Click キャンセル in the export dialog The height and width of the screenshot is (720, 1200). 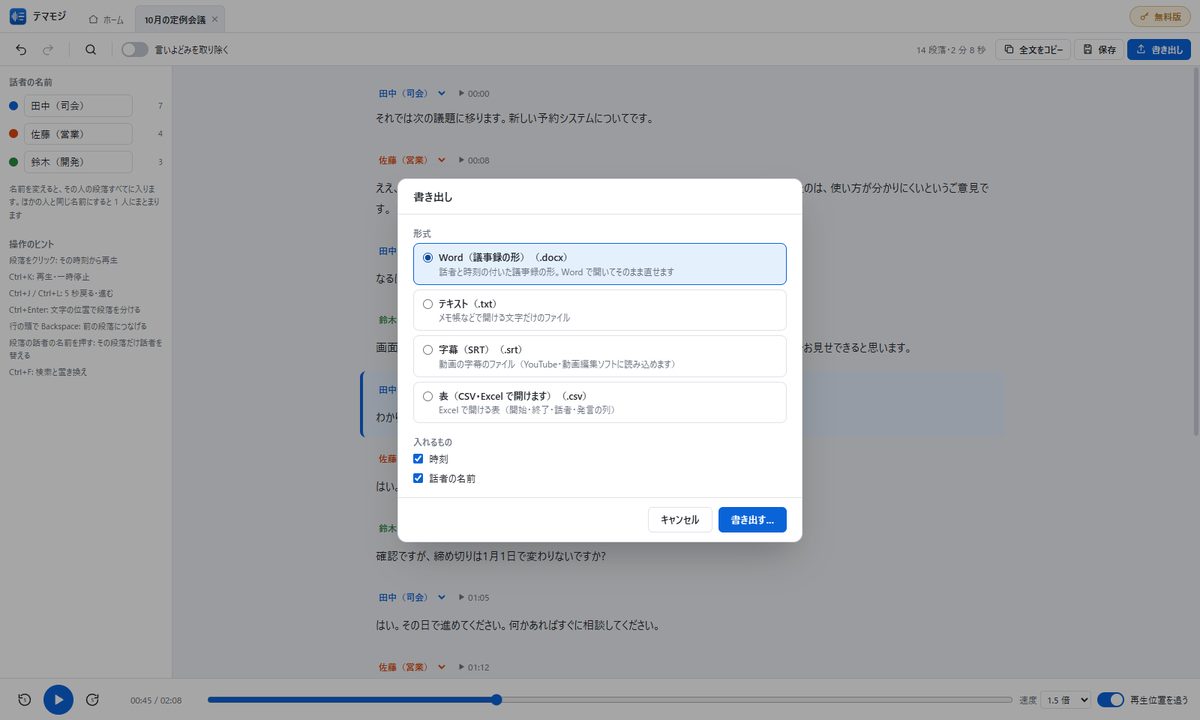[680, 520]
